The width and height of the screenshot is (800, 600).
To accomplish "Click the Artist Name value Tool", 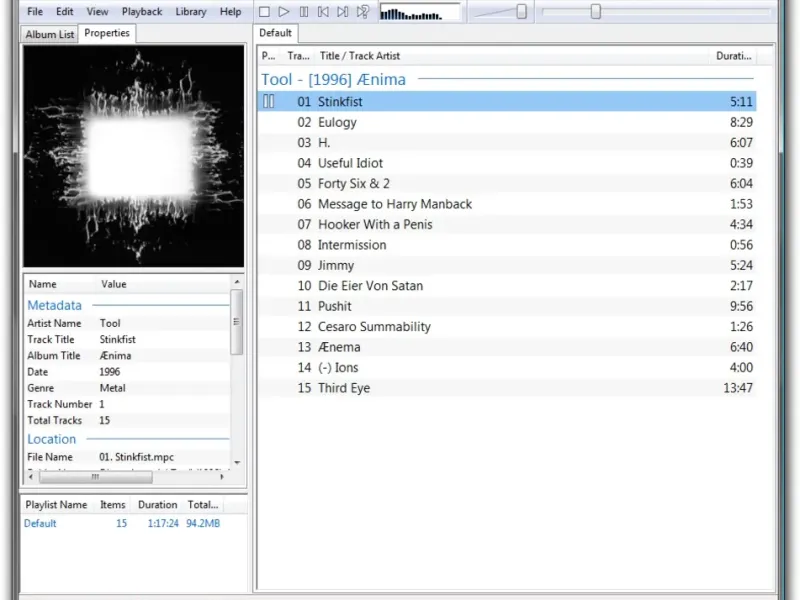I will [110, 323].
